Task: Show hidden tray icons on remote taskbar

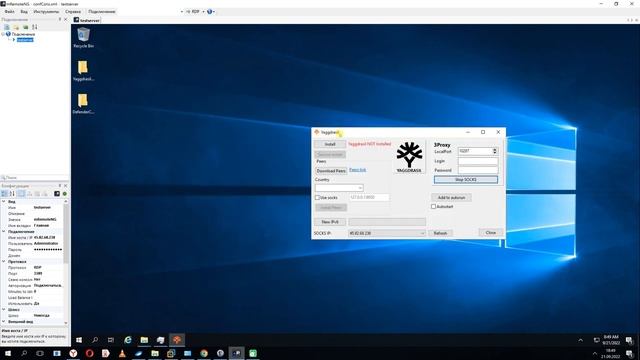Action: pyautogui.click(x=580, y=340)
